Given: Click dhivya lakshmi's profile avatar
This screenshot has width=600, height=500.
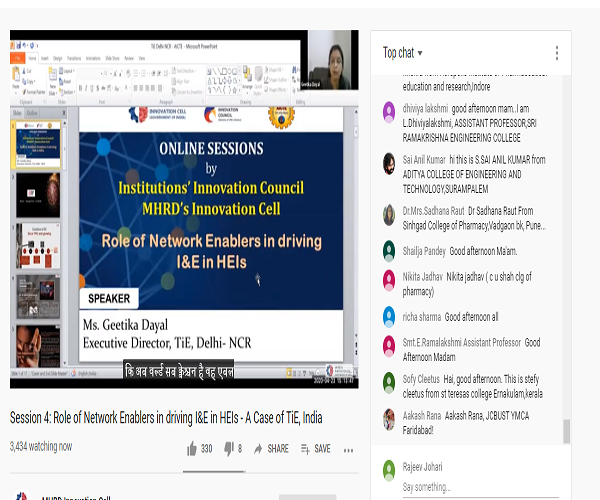Looking at the screenshot, I should tap(389, 112).
